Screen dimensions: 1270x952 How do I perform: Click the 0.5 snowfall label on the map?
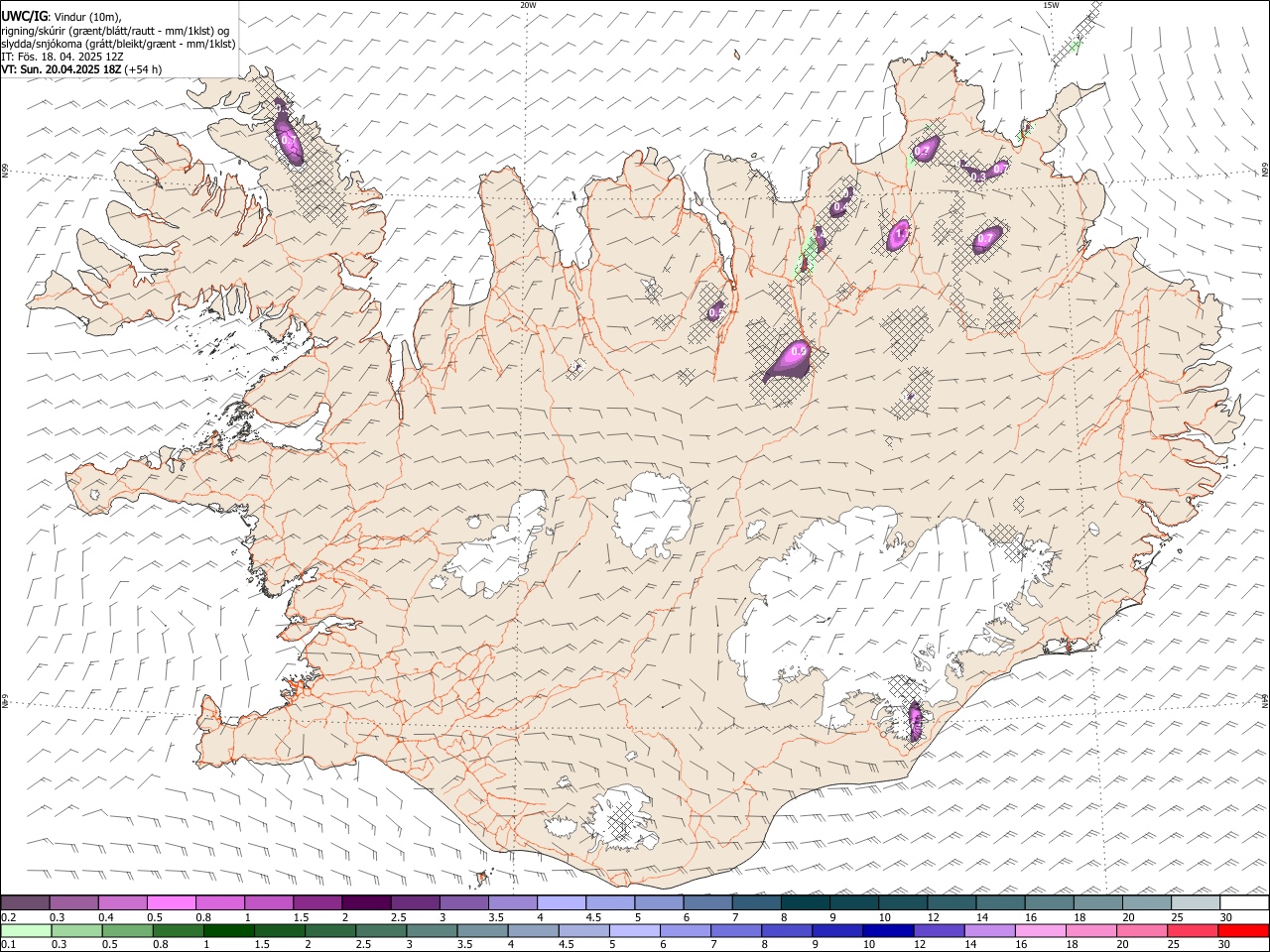point(716,312)
